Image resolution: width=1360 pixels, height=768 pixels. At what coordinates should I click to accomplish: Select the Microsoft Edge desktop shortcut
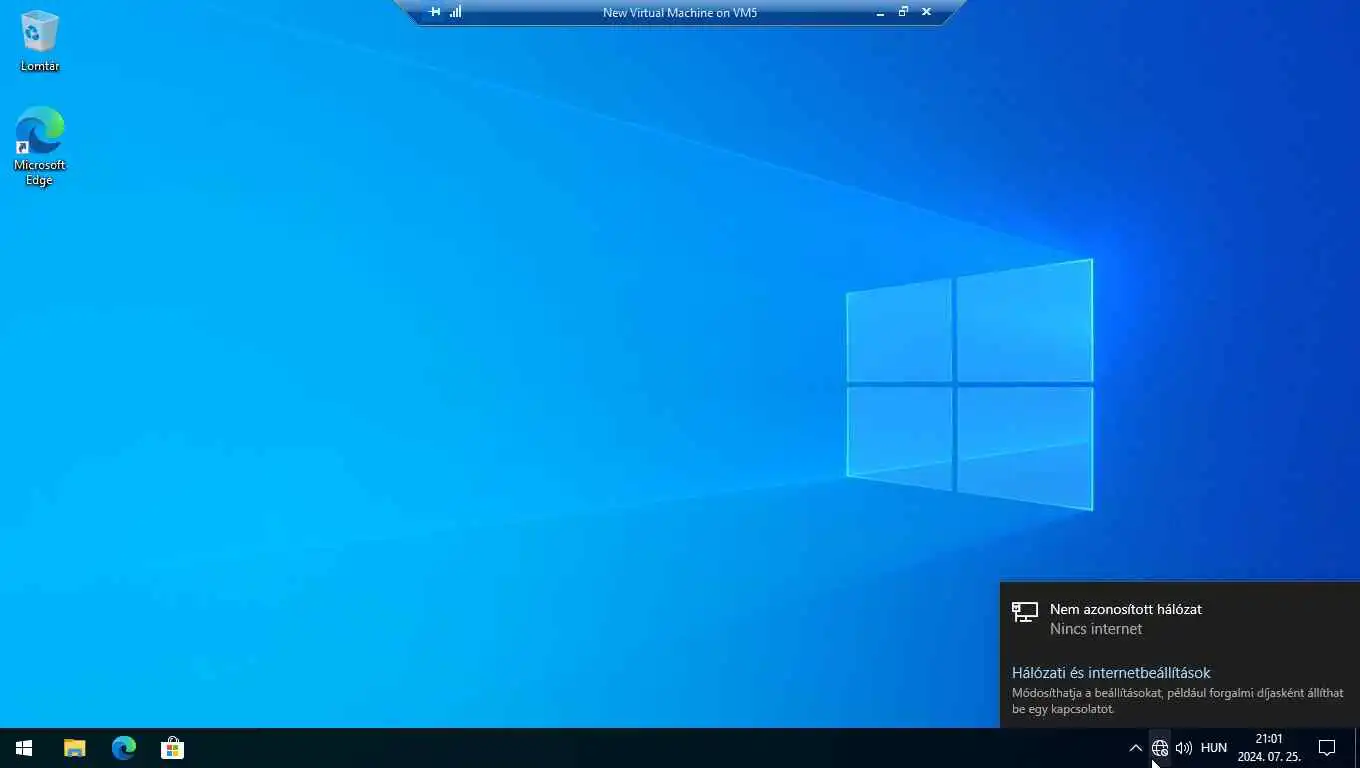click(x=39, y=146)
